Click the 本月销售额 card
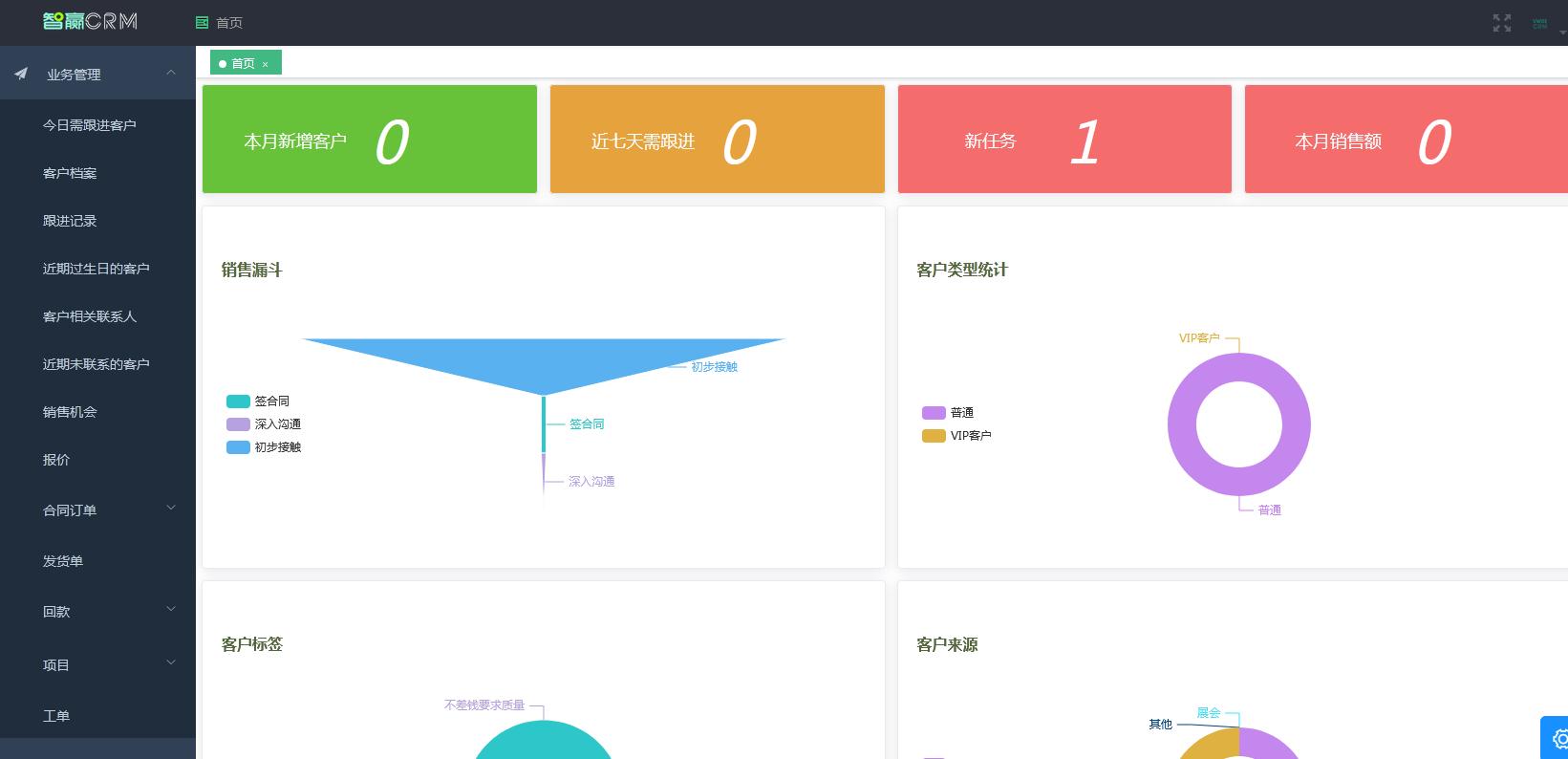Screen dimensions: 1568x759 [1406, 140]
